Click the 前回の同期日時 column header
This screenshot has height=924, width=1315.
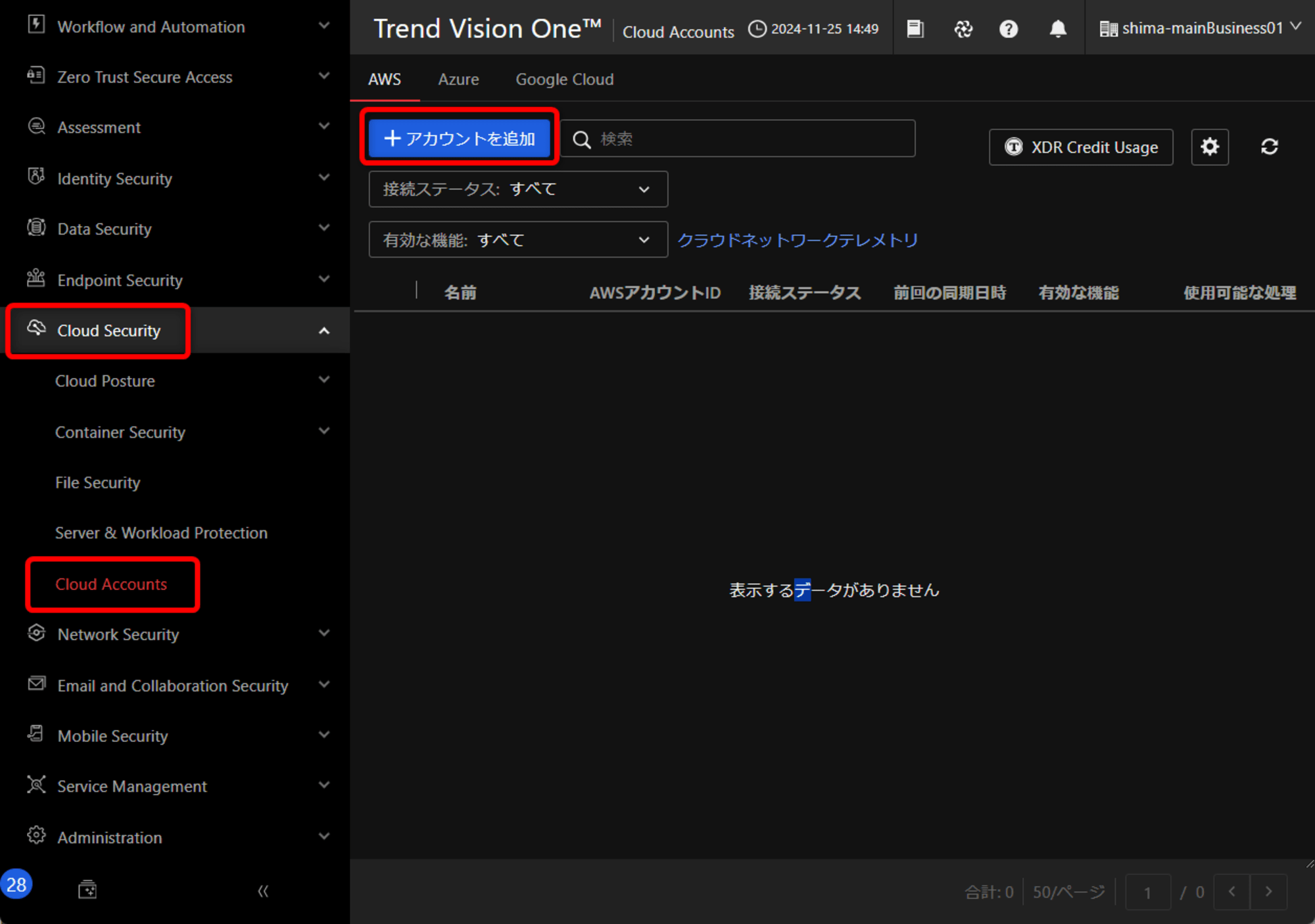(949, 292)
